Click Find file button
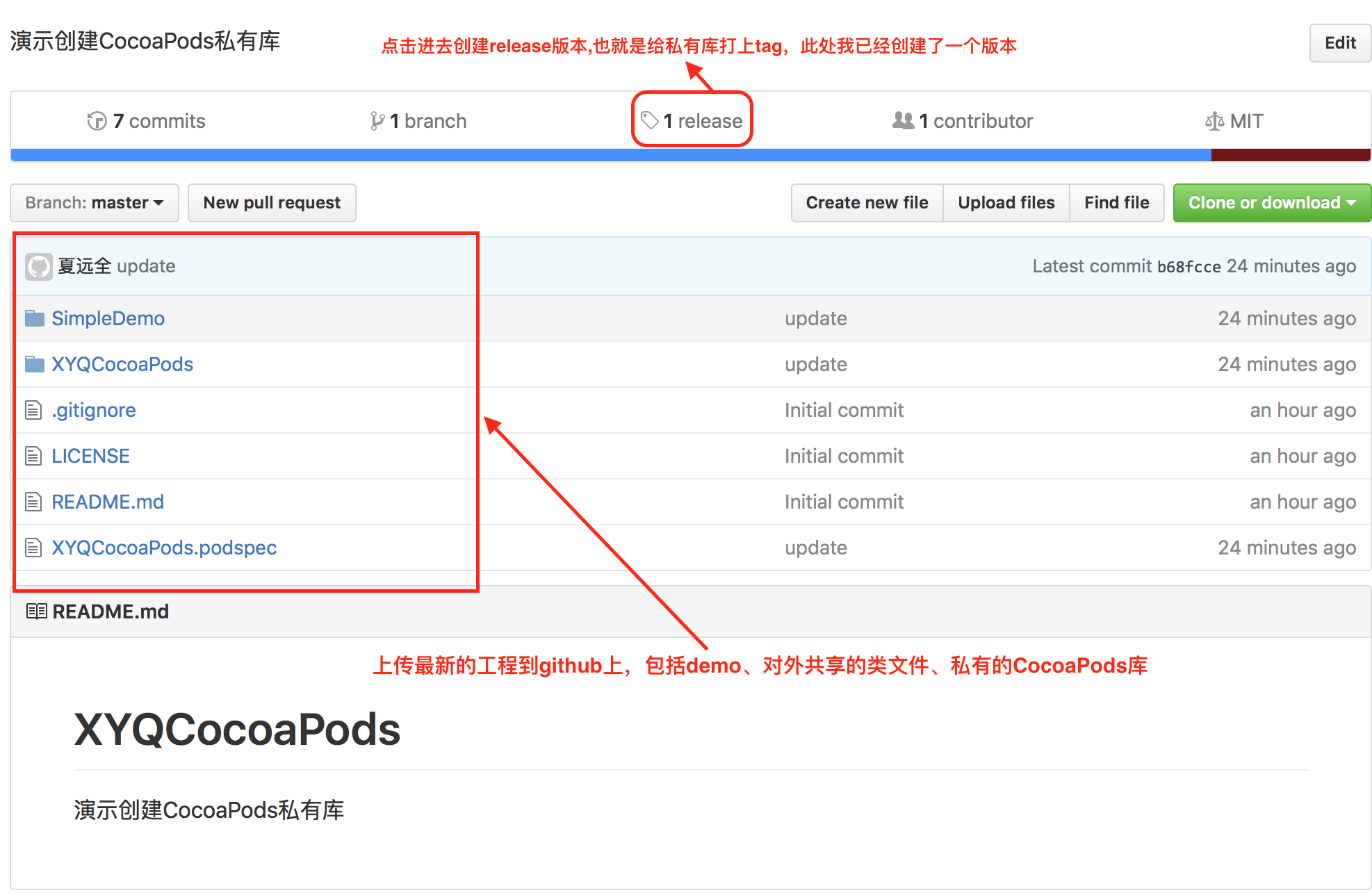 coord(1116,203)
